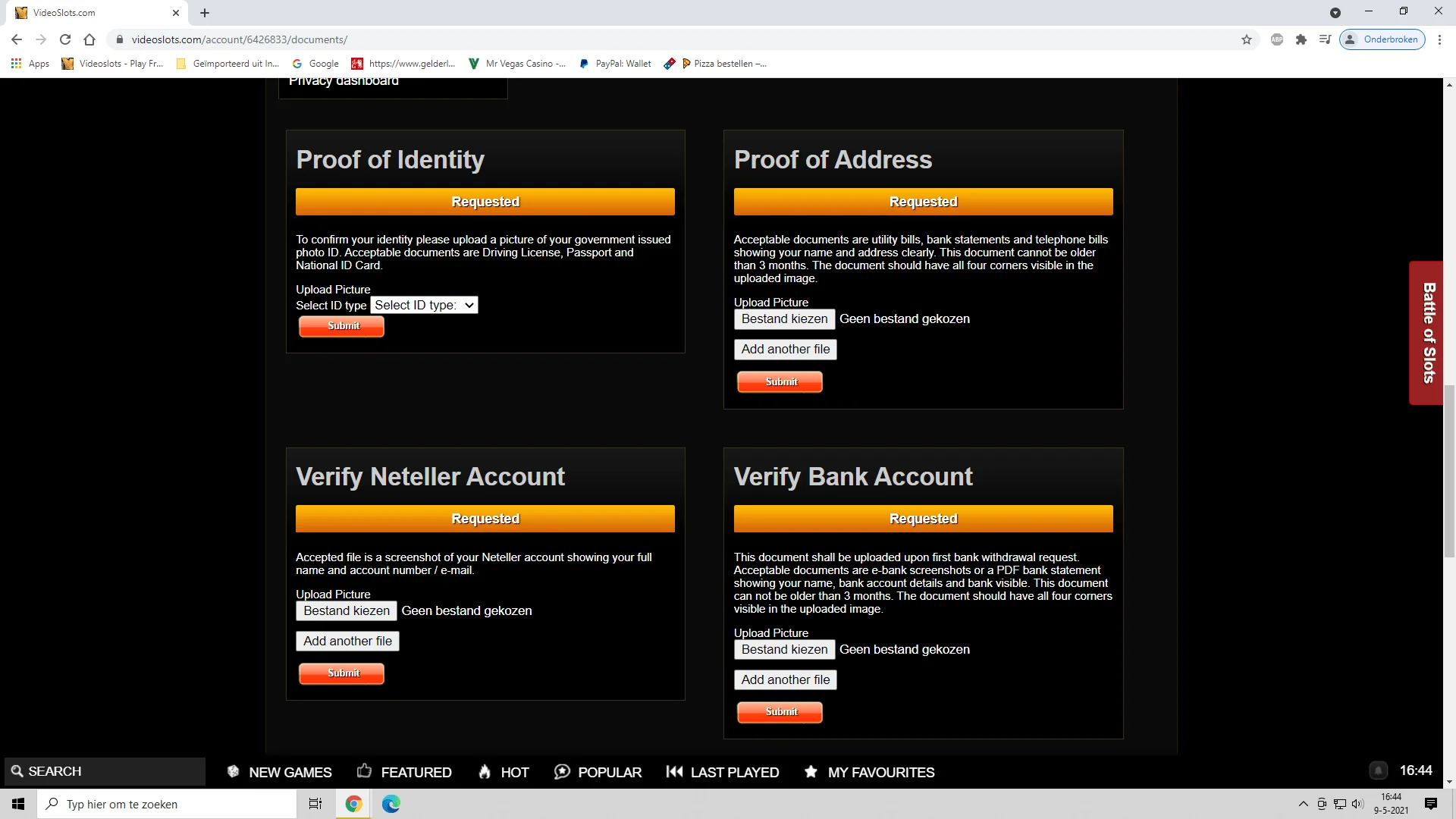Open Task View on the taskbar
The image size is (1456, 819).
315,804
